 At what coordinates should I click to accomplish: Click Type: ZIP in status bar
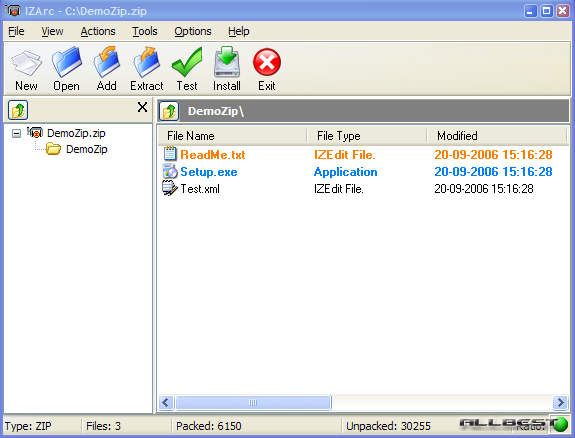[28, 426]
